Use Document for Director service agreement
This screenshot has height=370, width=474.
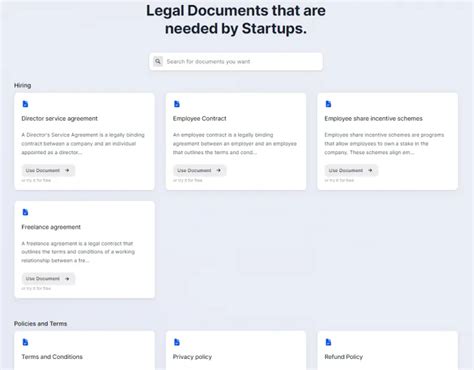(48, 170)
